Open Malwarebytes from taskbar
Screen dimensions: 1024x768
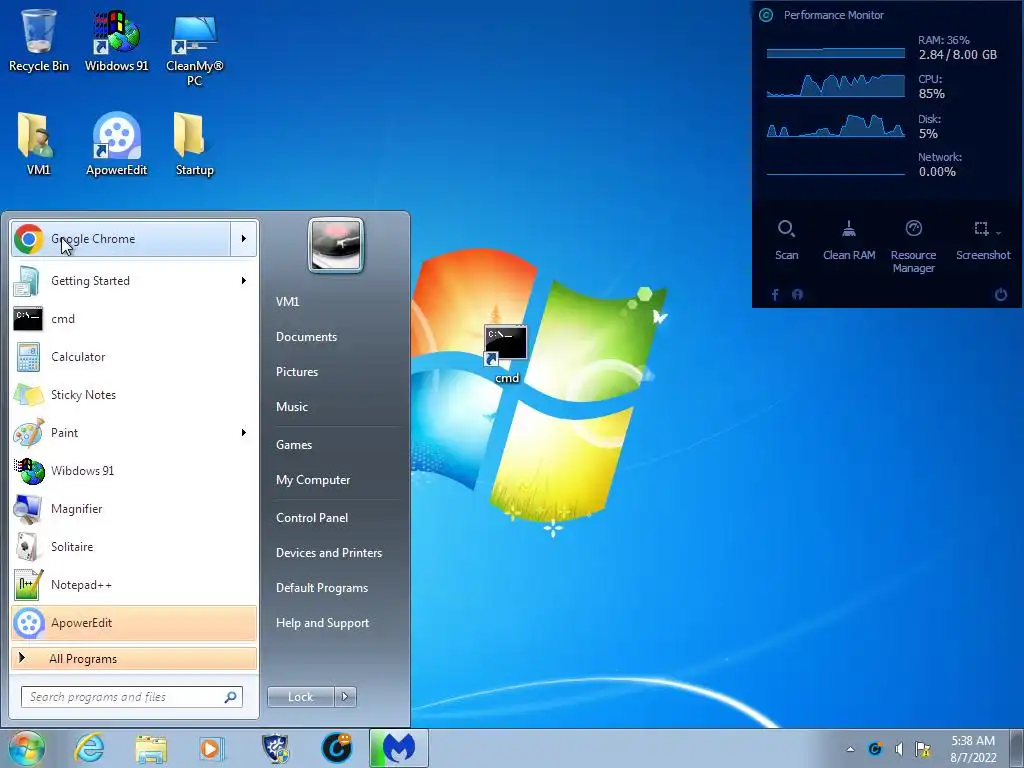point(399,748)
